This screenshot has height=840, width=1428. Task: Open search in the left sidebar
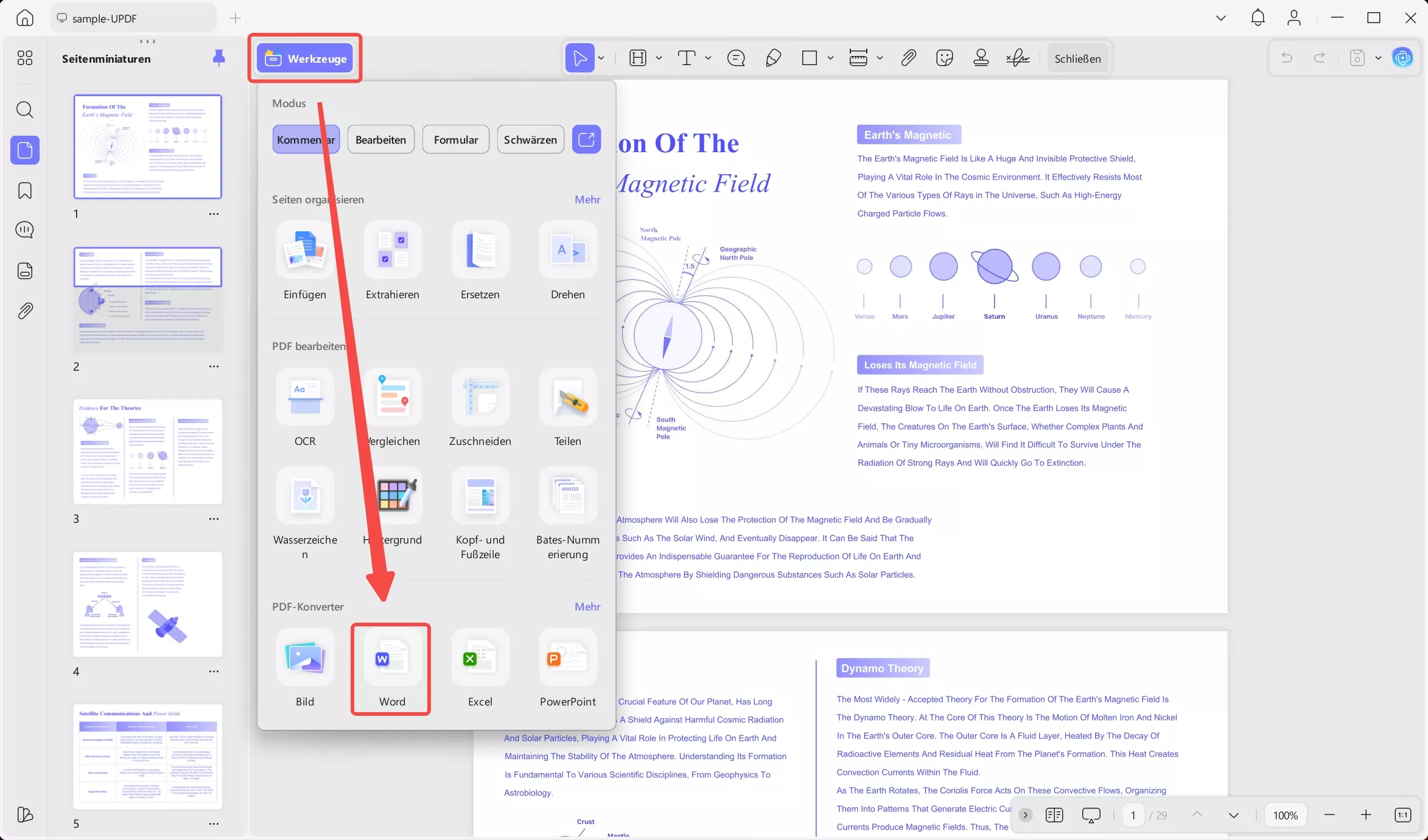pyautogui.click(x=25, y=110)
